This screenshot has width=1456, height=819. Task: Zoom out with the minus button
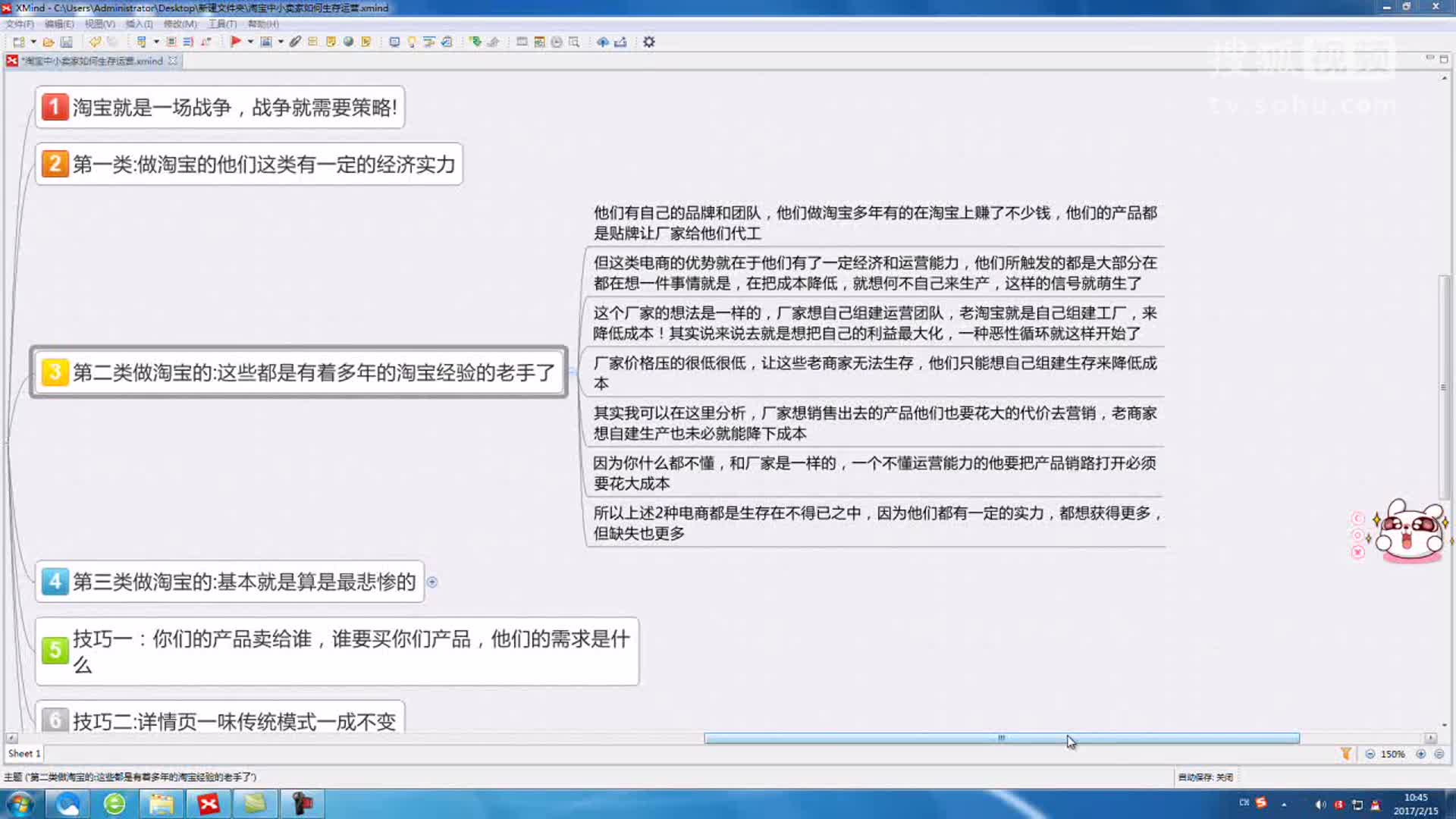tap(1371, 754)
